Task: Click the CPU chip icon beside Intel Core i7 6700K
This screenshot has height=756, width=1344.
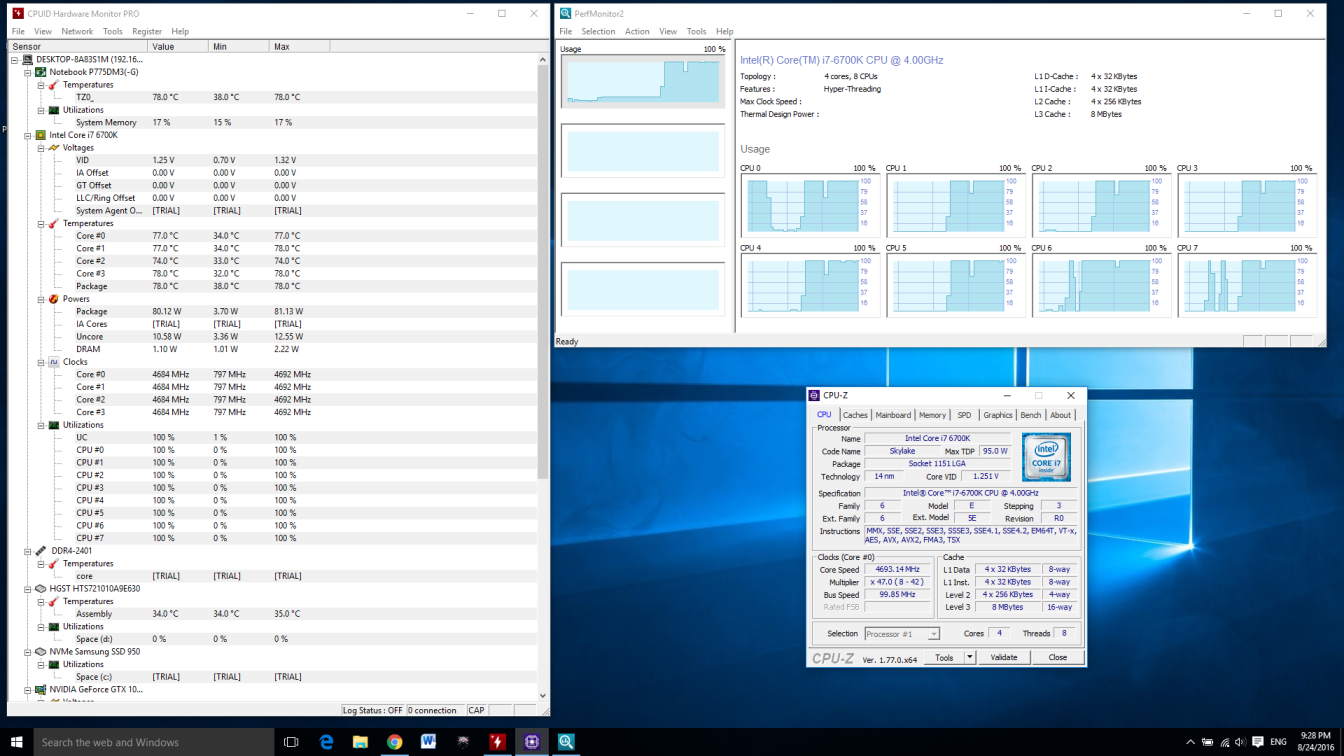Action: [40, 135]
